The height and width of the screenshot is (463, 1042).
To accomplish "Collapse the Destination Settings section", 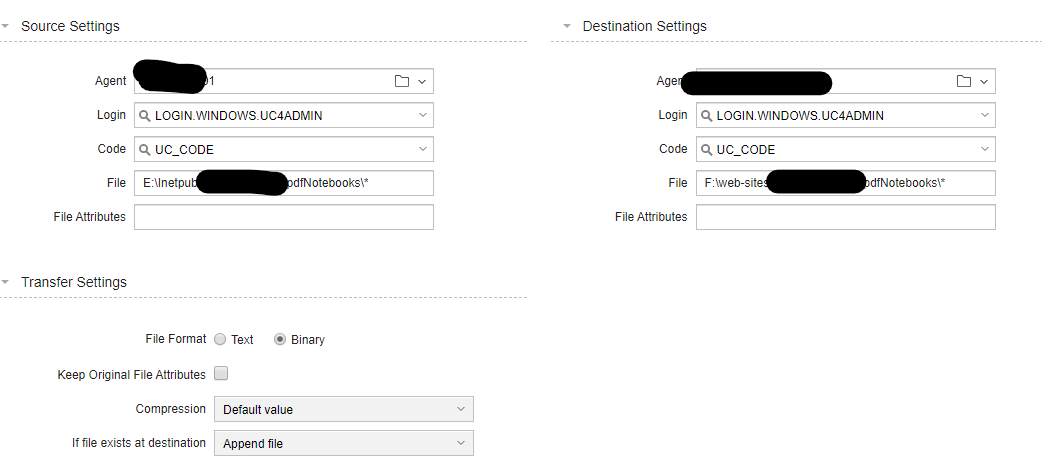I will click(x=567, y=26).
